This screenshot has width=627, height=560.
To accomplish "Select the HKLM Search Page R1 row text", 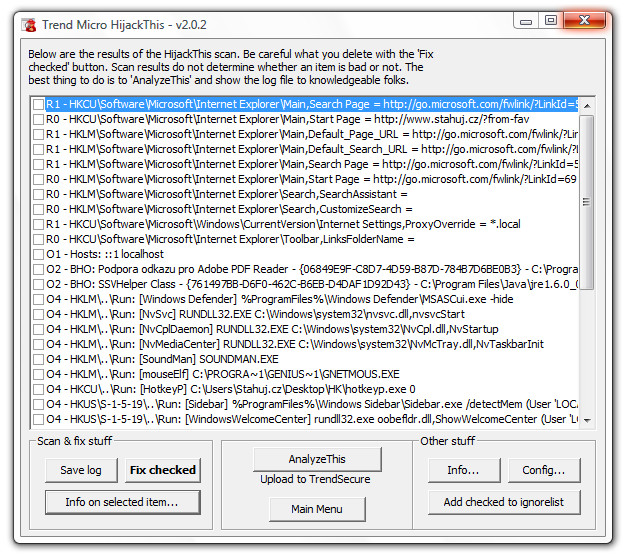I will tap(312, 164).
